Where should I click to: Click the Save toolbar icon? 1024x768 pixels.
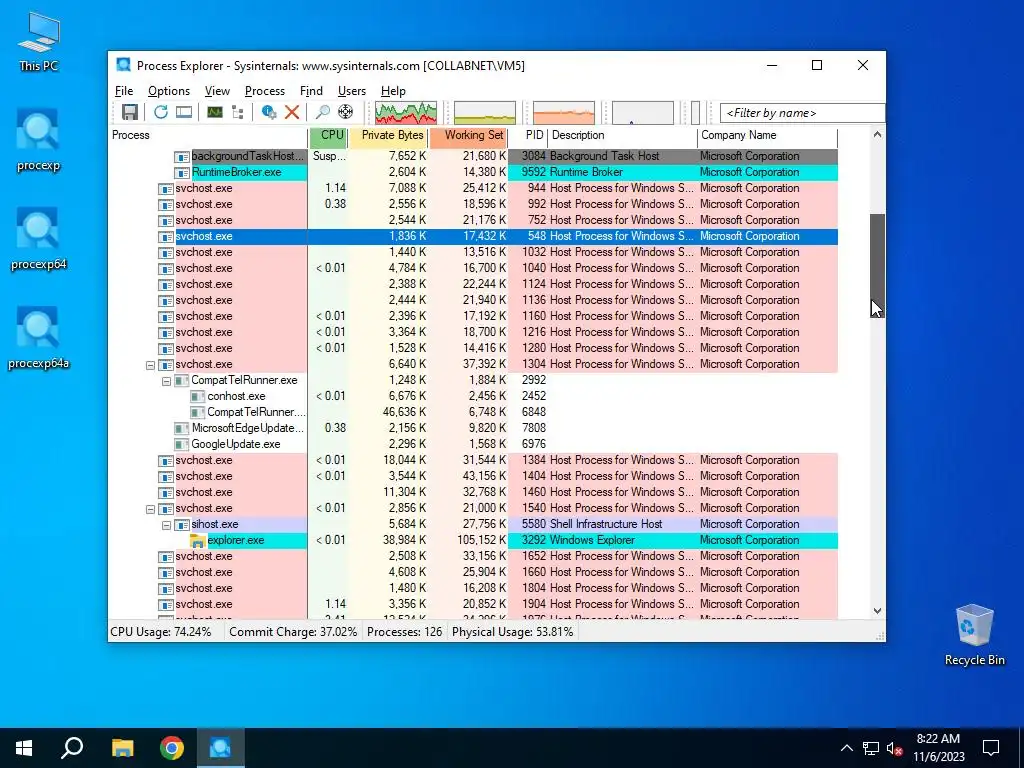(x=129, y=112)
